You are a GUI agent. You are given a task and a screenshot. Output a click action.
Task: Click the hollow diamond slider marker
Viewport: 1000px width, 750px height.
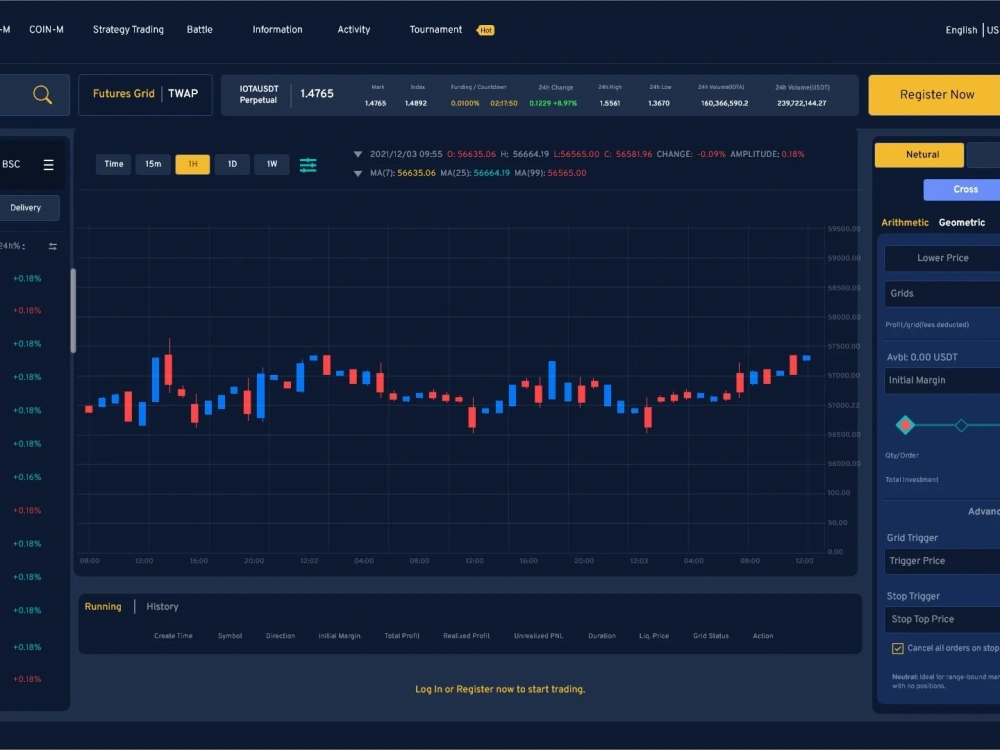tap(961, 425)
